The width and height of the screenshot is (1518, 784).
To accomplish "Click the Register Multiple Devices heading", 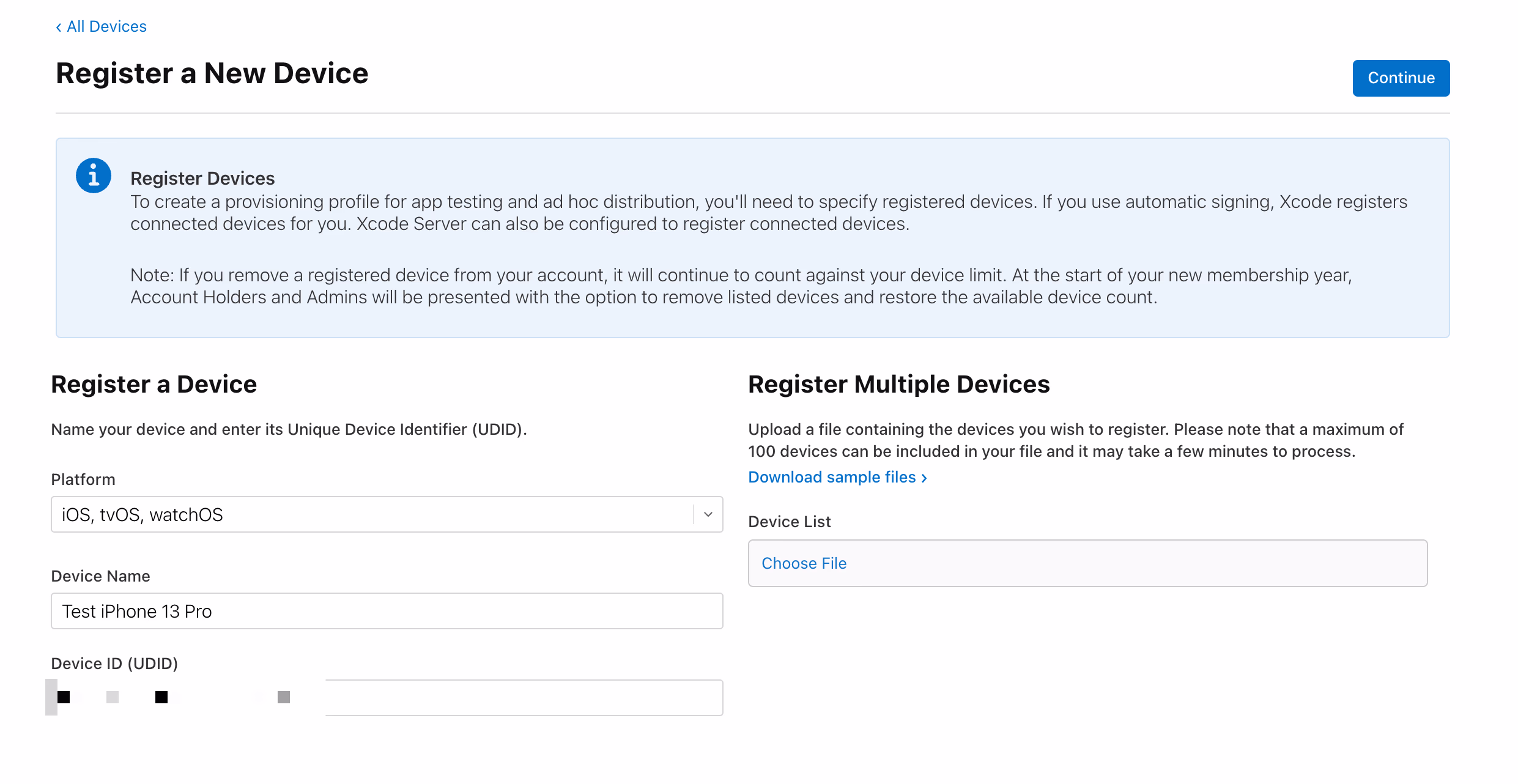I will pos(898,384).
